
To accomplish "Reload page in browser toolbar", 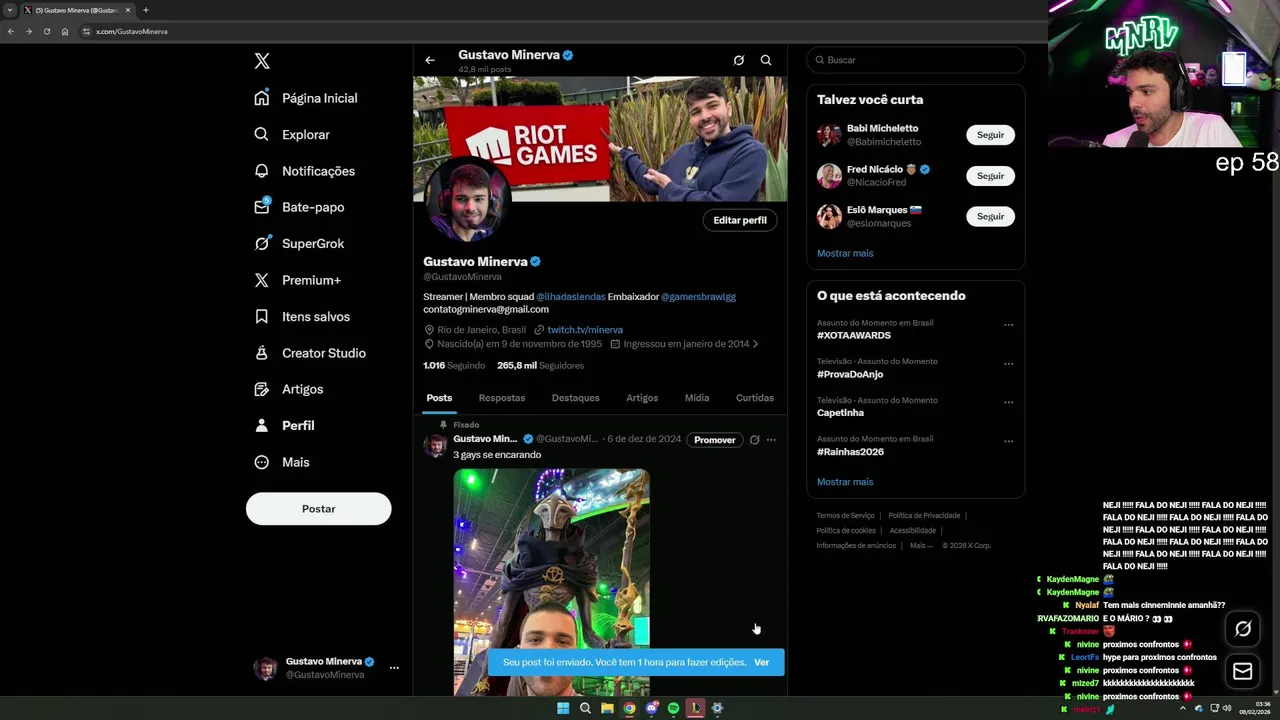I will tap(46, 31).
